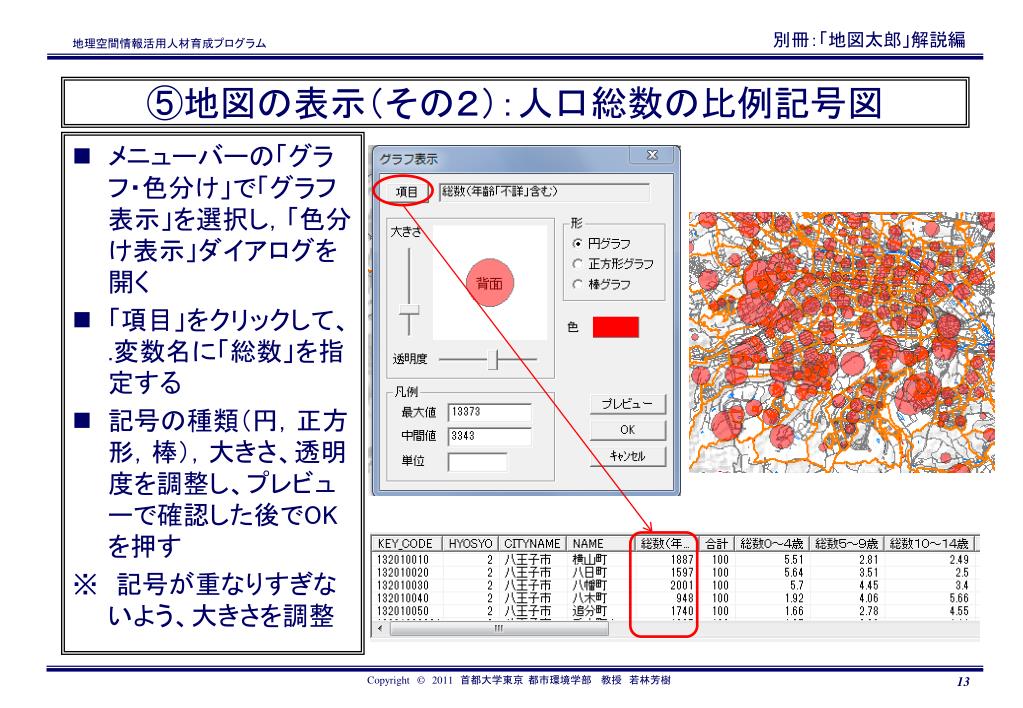Open the red color swatch picker
Viewport: 1023px width, 708px height.
click(x=615, y=327)
